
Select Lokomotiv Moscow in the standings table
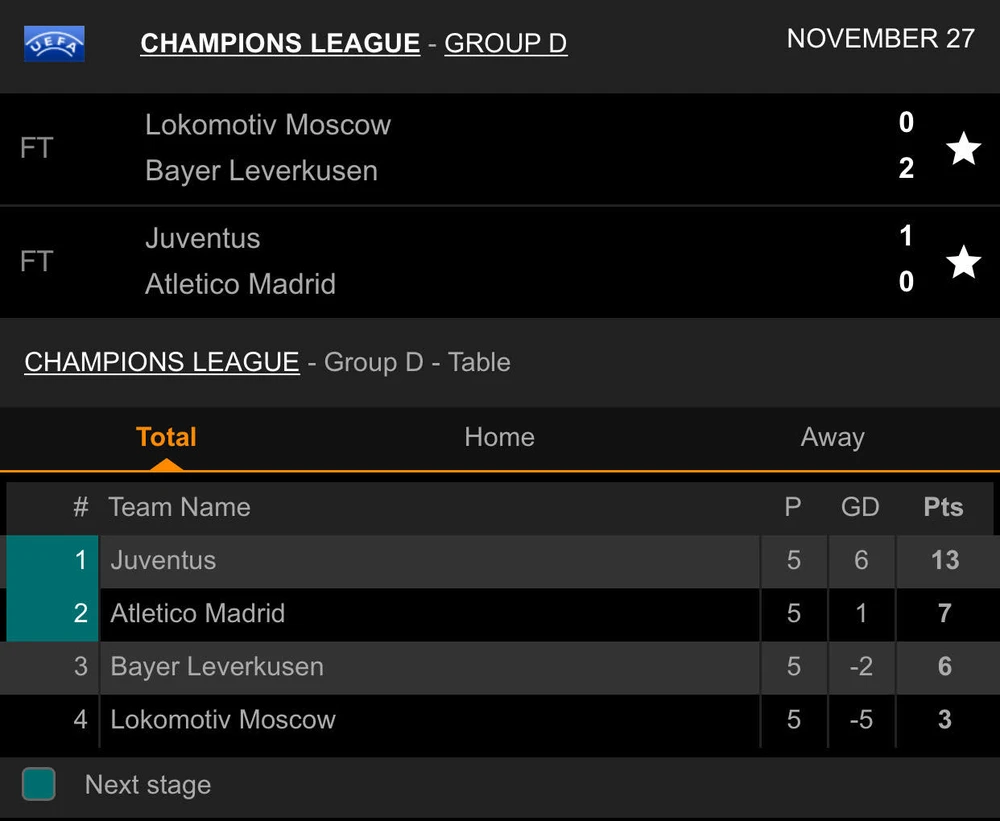pyautogui.click(x=223, y=720)
